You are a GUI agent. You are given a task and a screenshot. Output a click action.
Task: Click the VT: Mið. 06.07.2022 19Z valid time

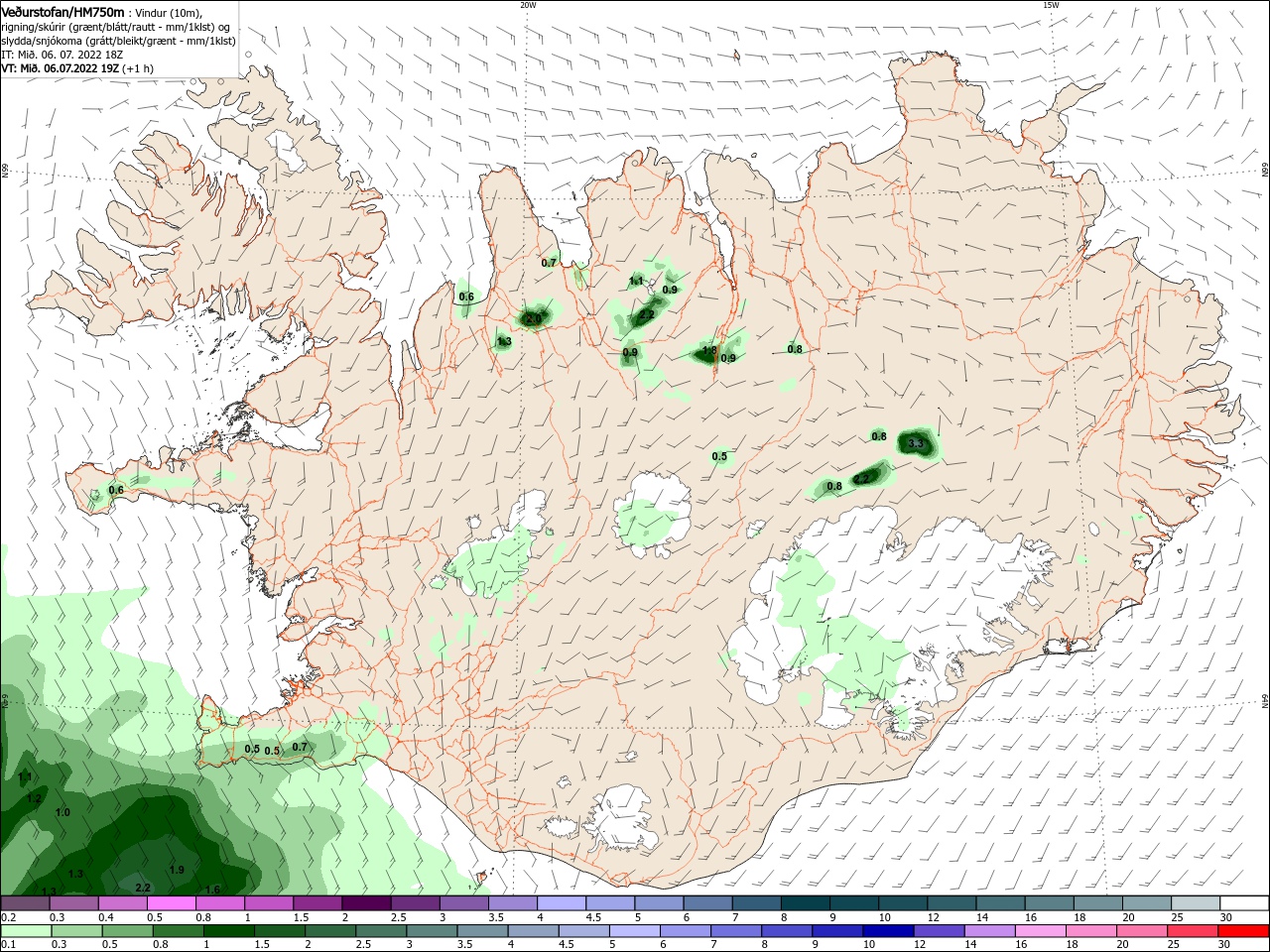click(x=60, y=68)
